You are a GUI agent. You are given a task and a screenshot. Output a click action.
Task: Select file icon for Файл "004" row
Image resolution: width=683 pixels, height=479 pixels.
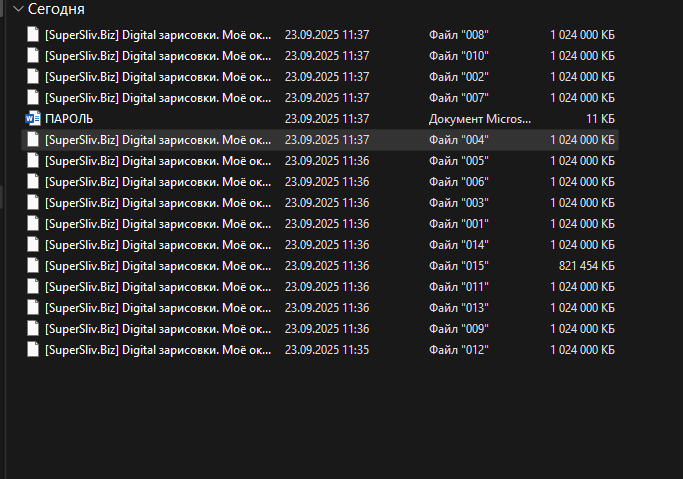pos(33,139)
